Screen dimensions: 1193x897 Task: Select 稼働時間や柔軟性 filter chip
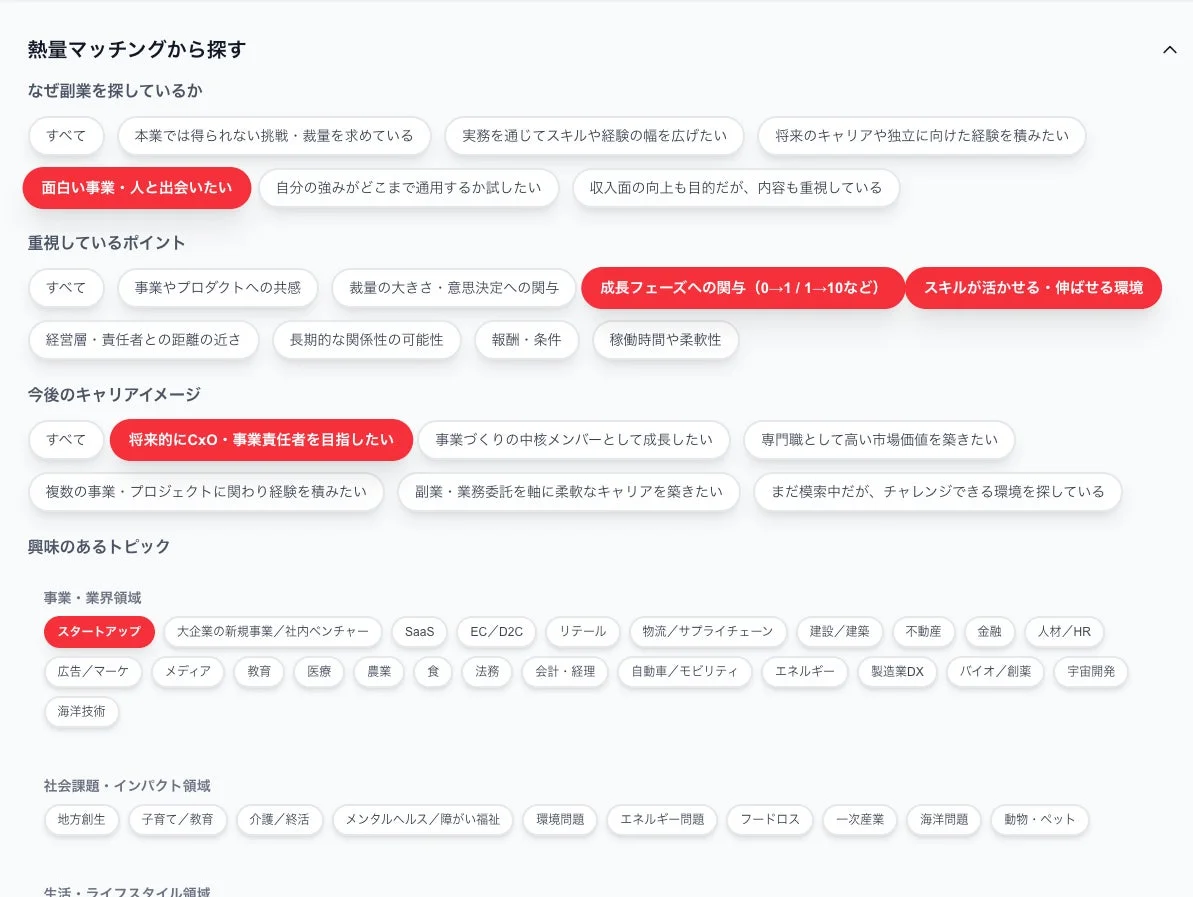(665, 339)
